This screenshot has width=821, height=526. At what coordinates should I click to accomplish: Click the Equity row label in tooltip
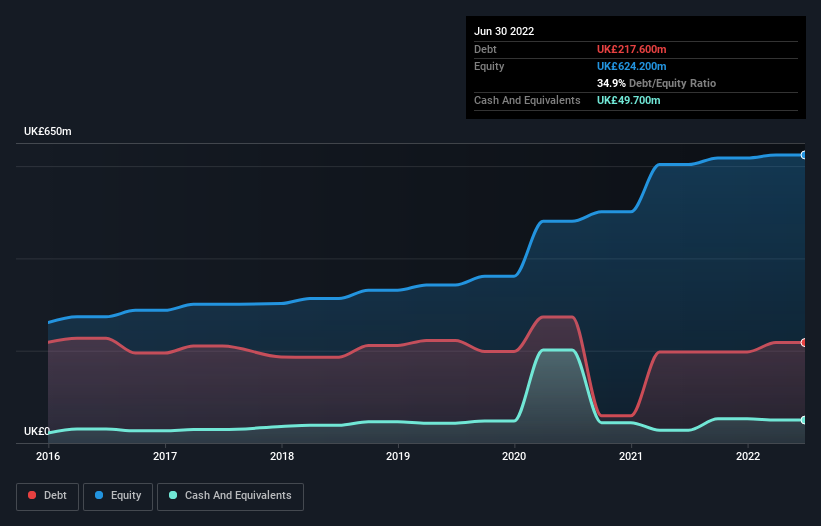tap(489, 66)
